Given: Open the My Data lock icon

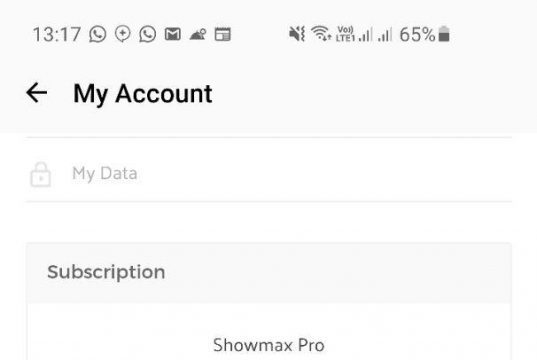Looking at the screenshot, I should click(x=41, y=174).
